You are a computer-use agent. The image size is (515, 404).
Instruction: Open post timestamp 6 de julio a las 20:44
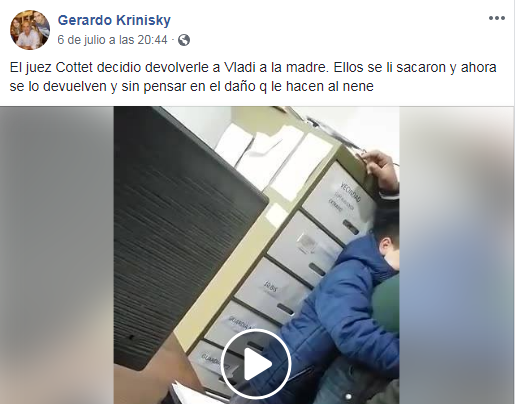112,40
